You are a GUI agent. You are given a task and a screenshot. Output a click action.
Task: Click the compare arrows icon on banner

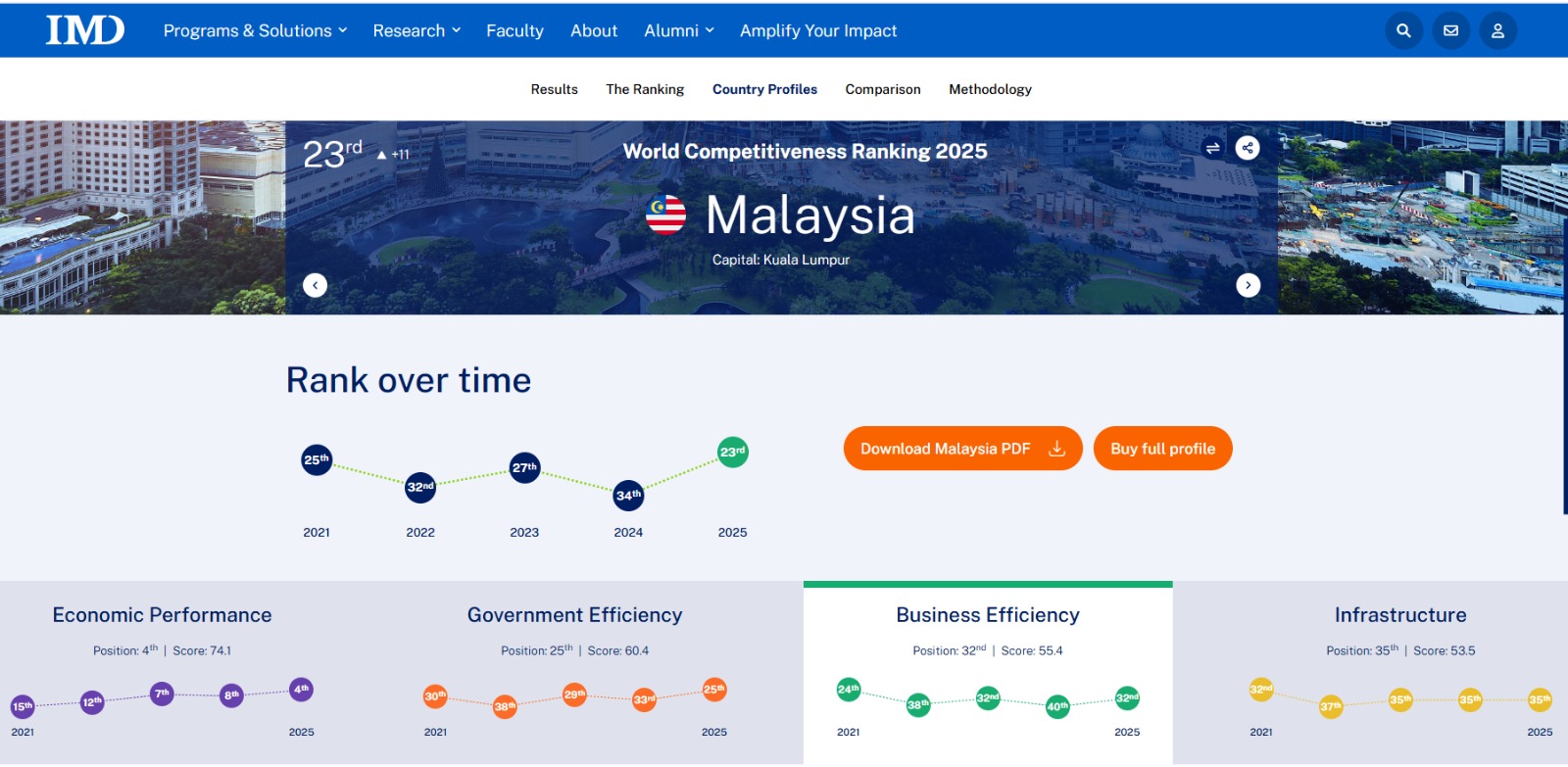1212,148
